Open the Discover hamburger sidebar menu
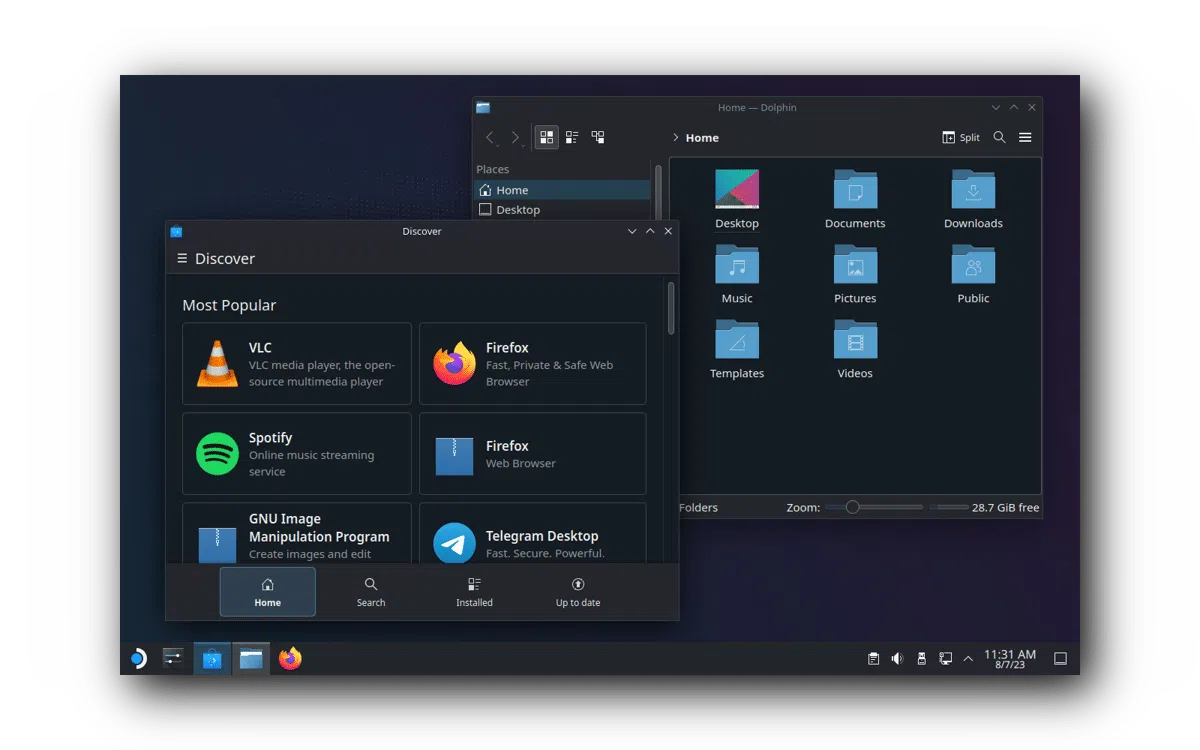This screenshot has height=750, width=1200. pyautogui.click(x=182, y=258)
